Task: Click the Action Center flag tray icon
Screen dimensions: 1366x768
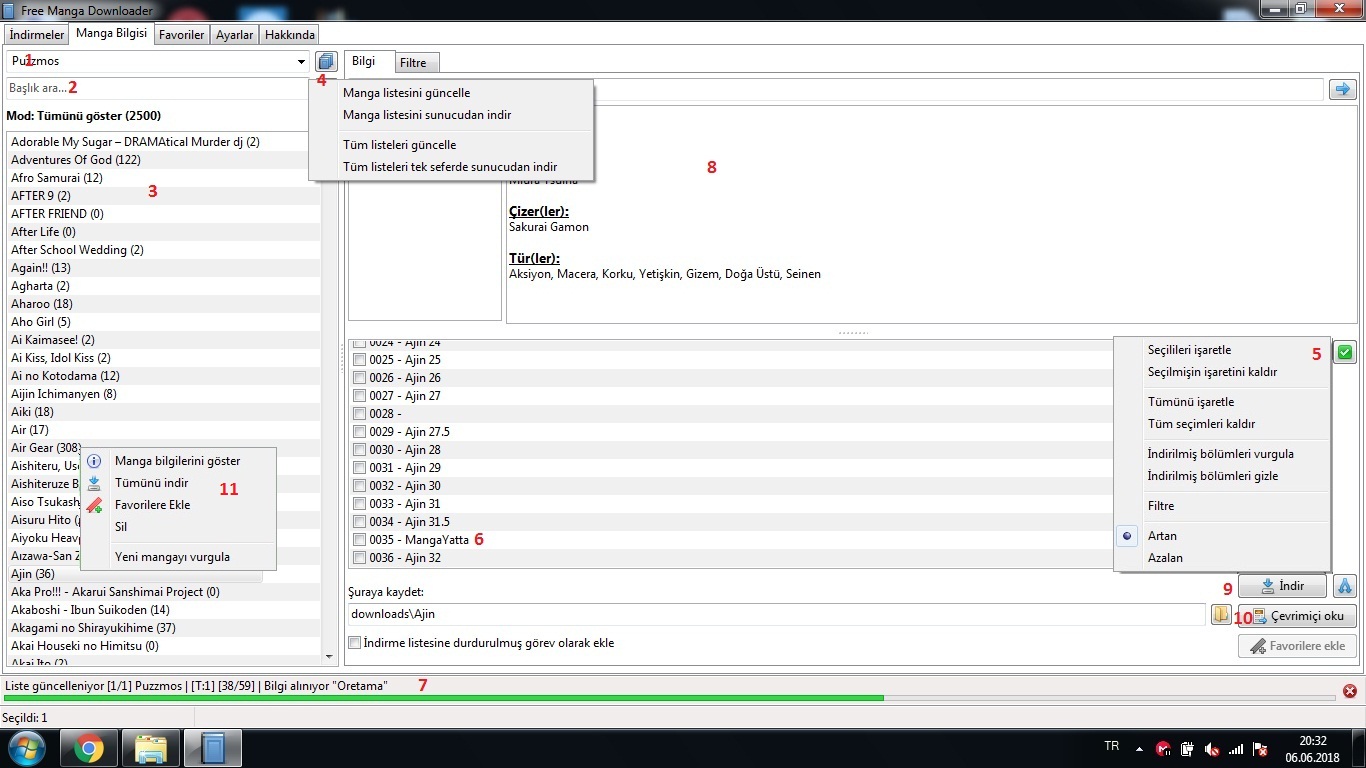Action: click(x=1260, y=748)
